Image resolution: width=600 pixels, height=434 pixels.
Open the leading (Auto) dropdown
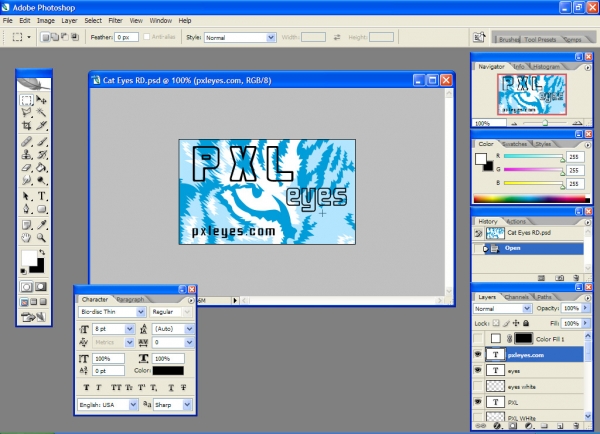pyautogui.click(x=189, y=329)
